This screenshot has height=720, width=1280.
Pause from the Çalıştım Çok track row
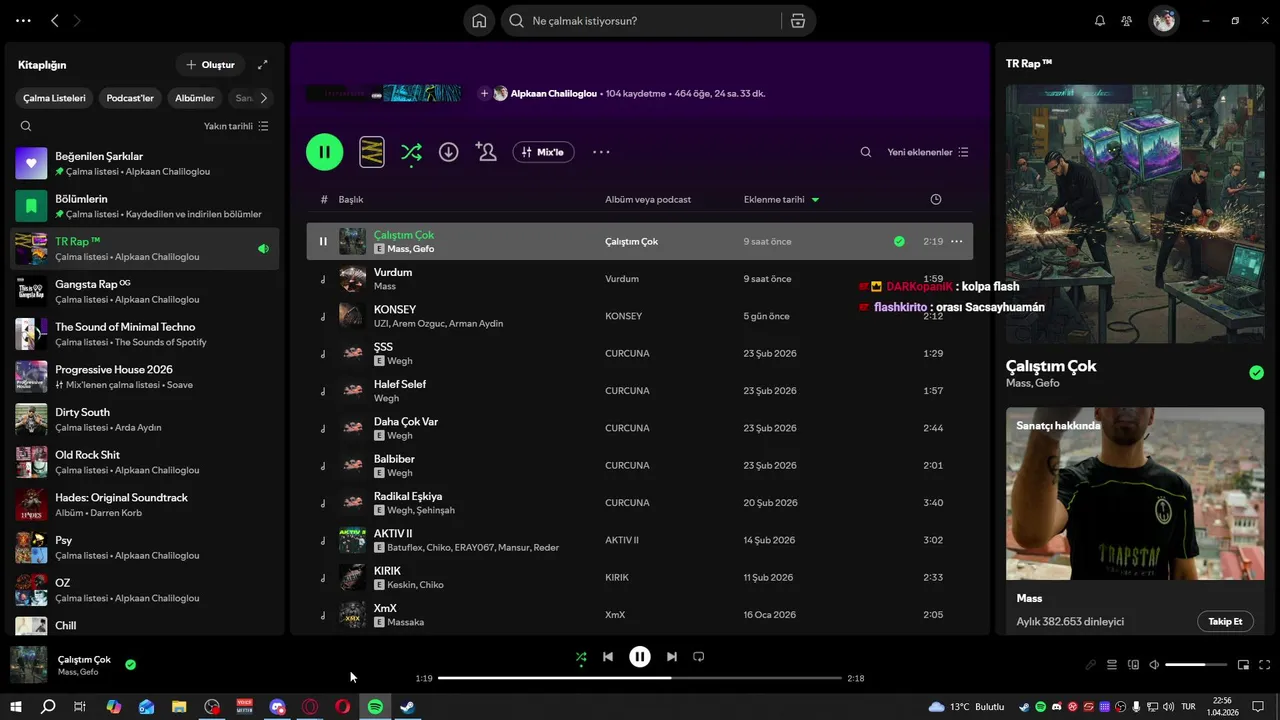coord(323,241)
